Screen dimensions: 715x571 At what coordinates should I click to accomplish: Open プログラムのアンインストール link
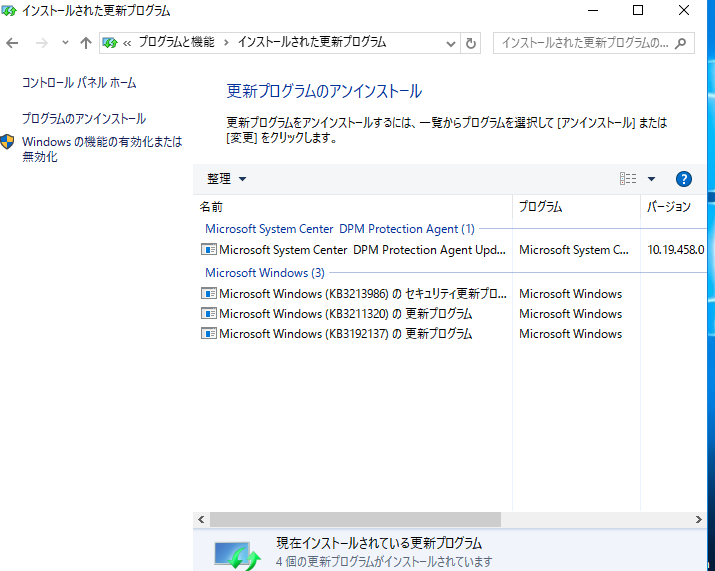coord(84,119)
